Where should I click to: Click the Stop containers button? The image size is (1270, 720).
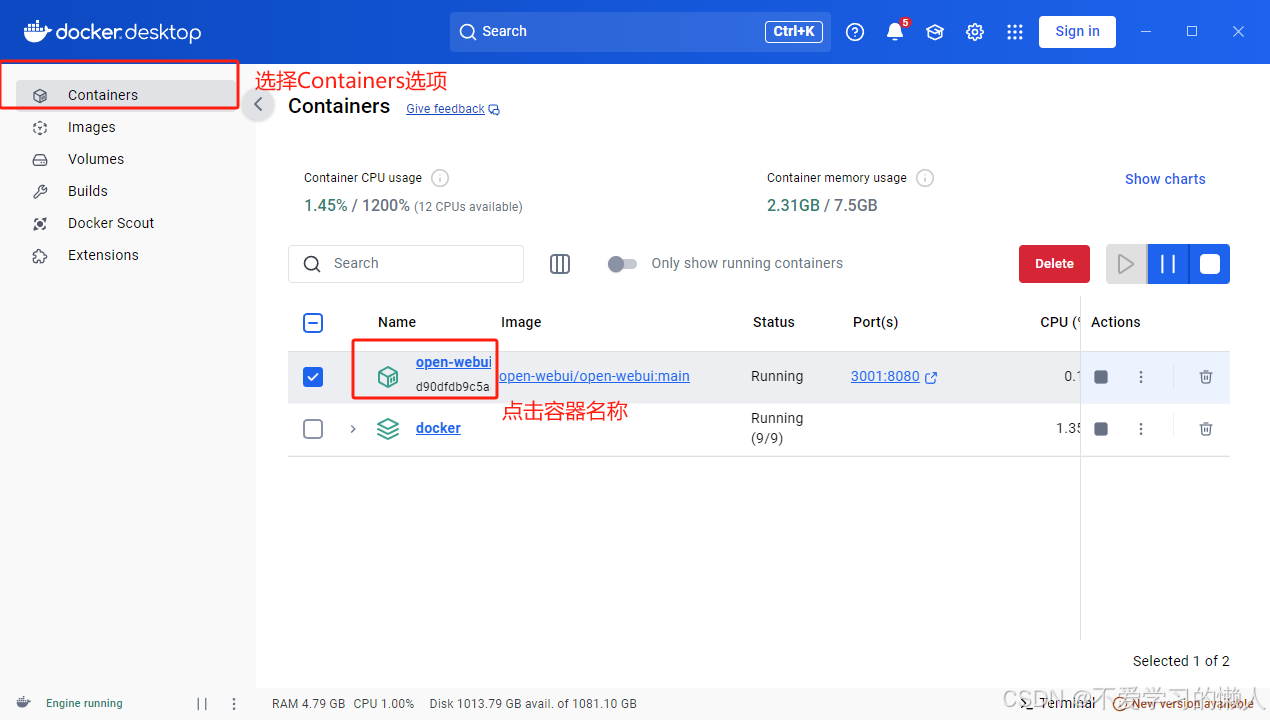click(1210, 264)
